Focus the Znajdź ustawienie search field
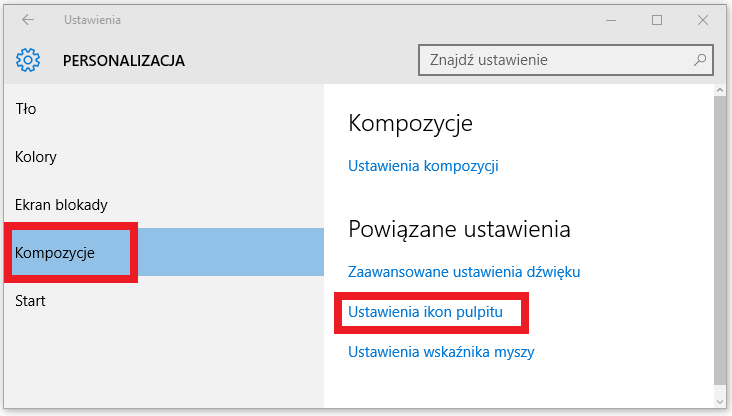732x416 pixels. (x=566, y=60)
